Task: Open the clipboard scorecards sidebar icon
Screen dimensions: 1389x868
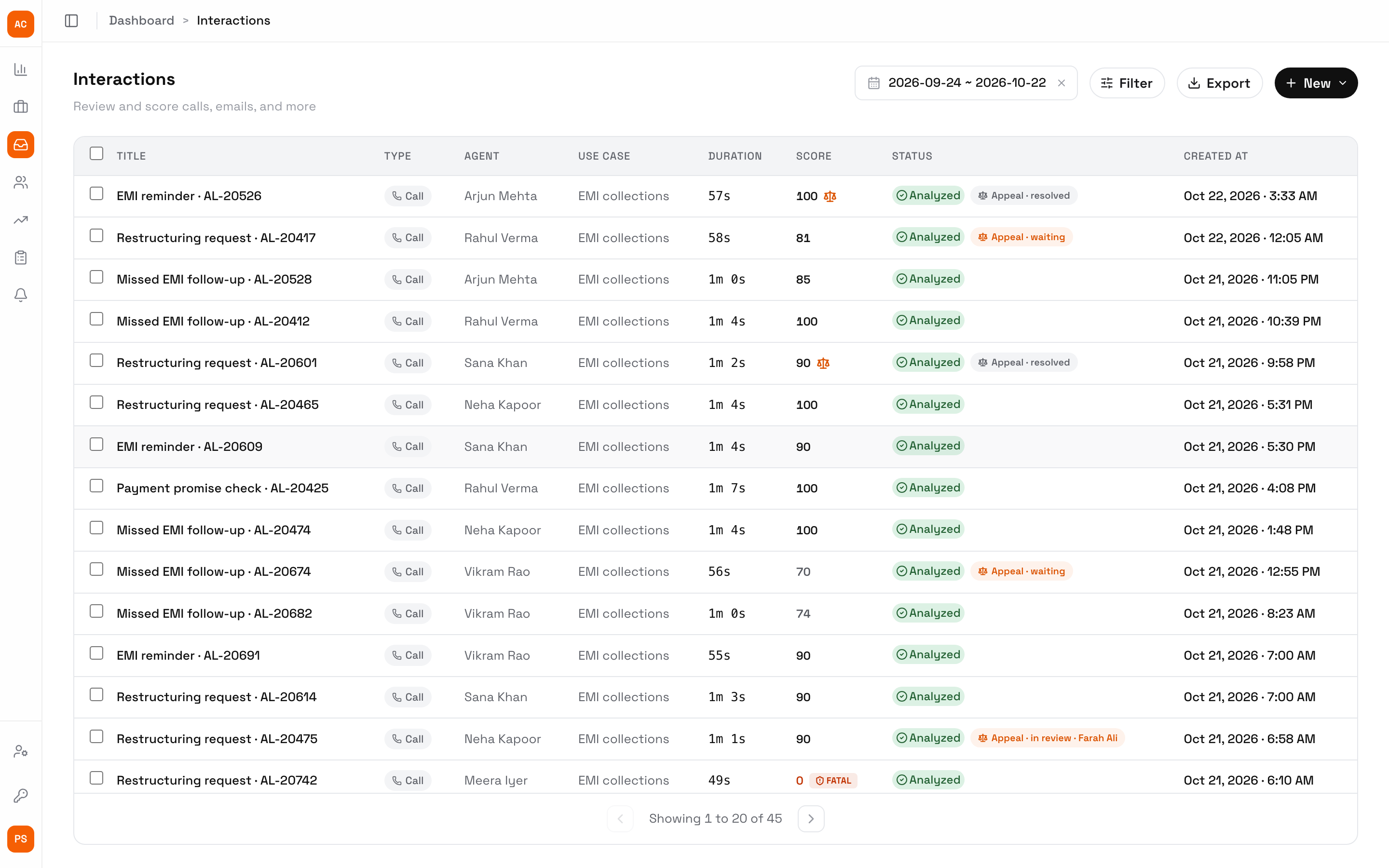Action: [x=21, y=258]
